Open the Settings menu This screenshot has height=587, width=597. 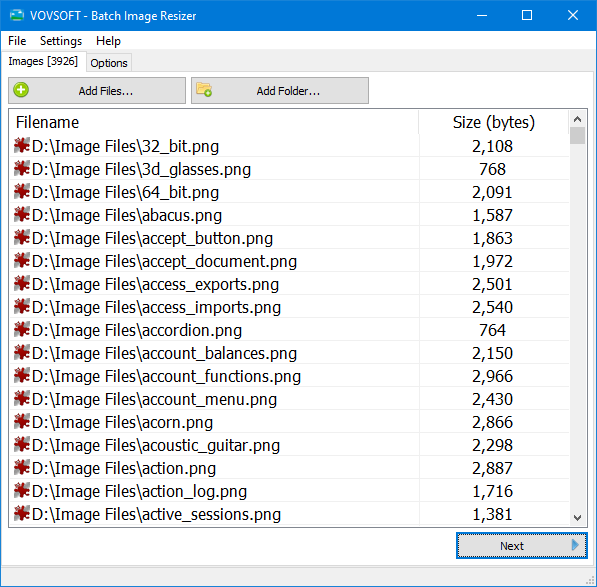(61, 41)
